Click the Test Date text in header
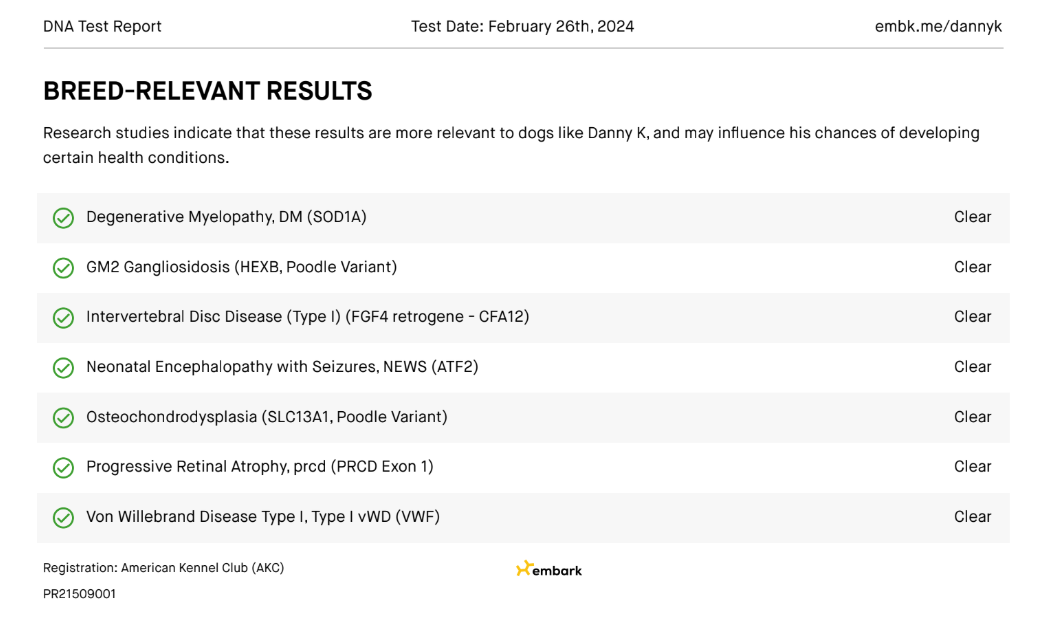Viewport: 1041px width, 630px height. tap(522, 26)
